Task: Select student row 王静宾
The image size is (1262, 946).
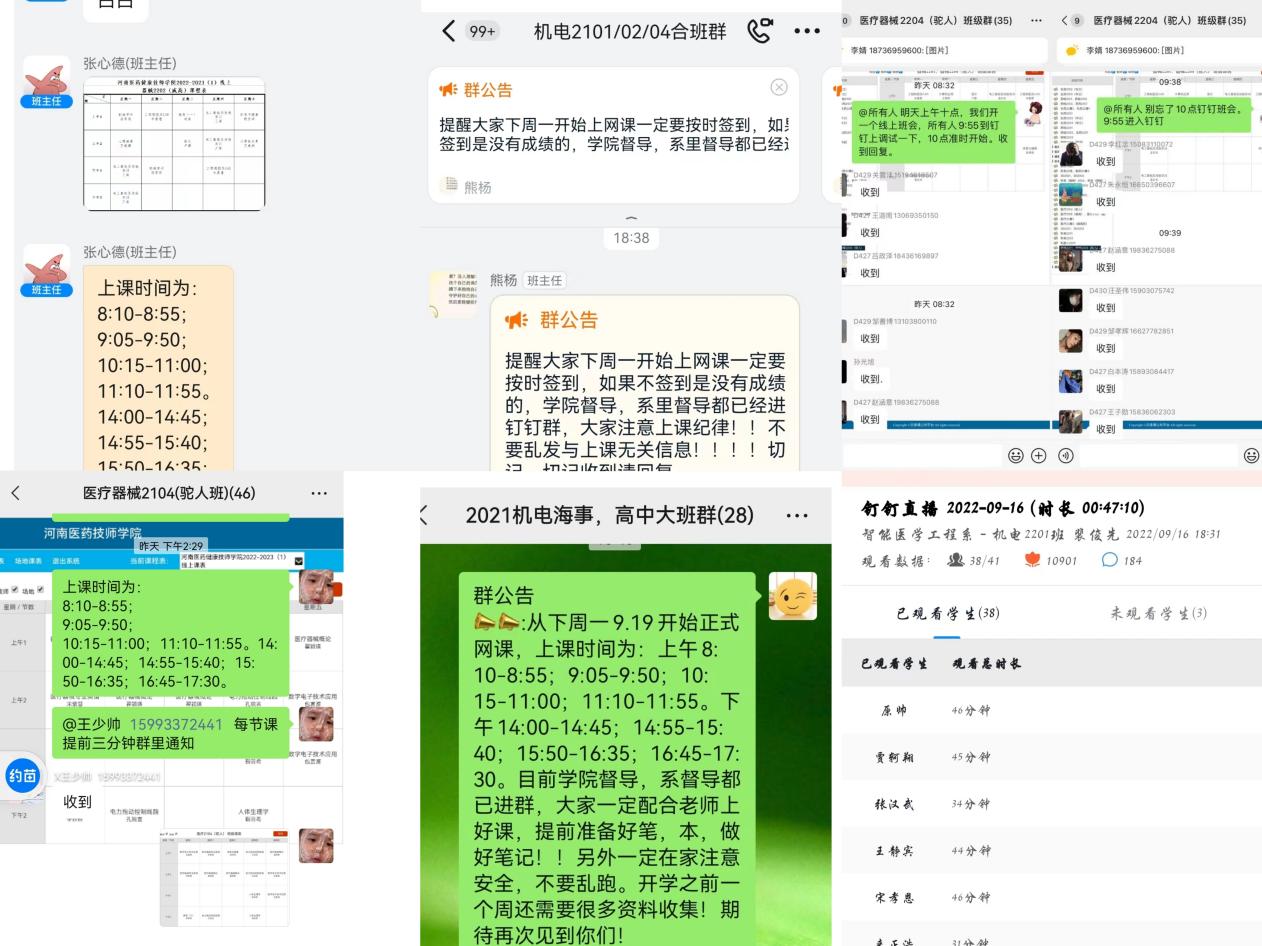Action: click(1052, 851)
